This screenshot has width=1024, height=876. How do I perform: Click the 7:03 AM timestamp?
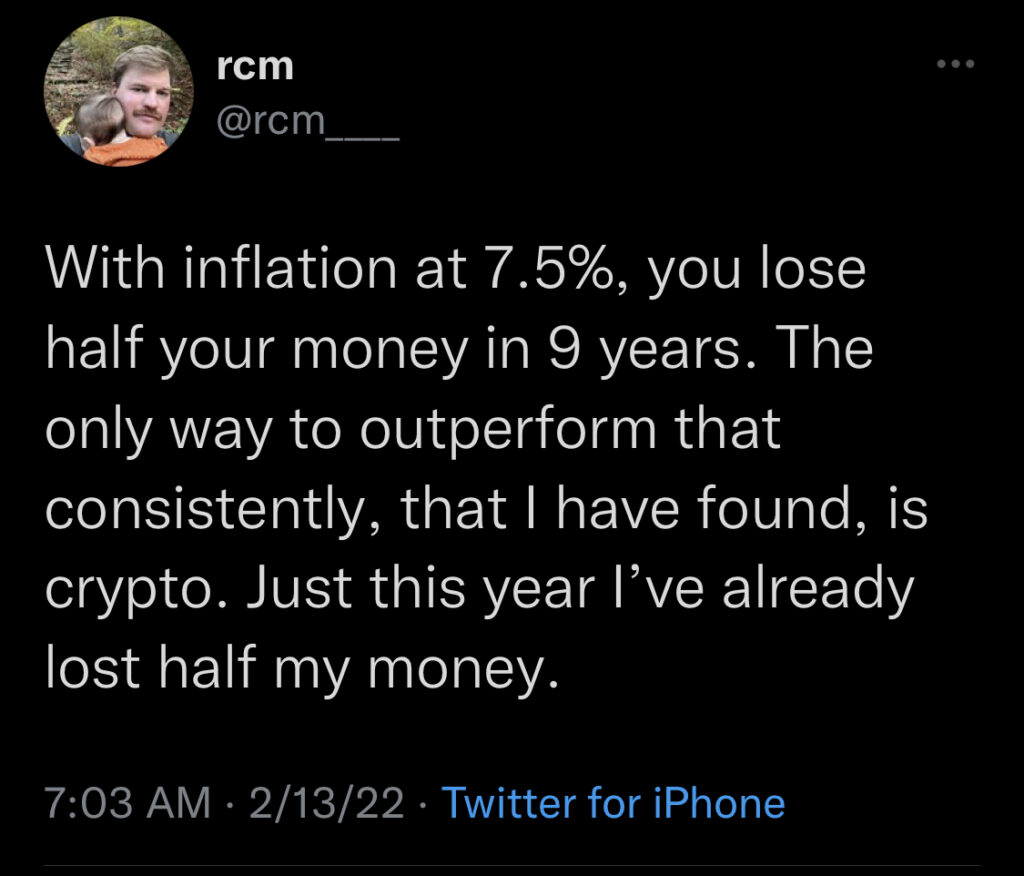(x=128, y=803)
